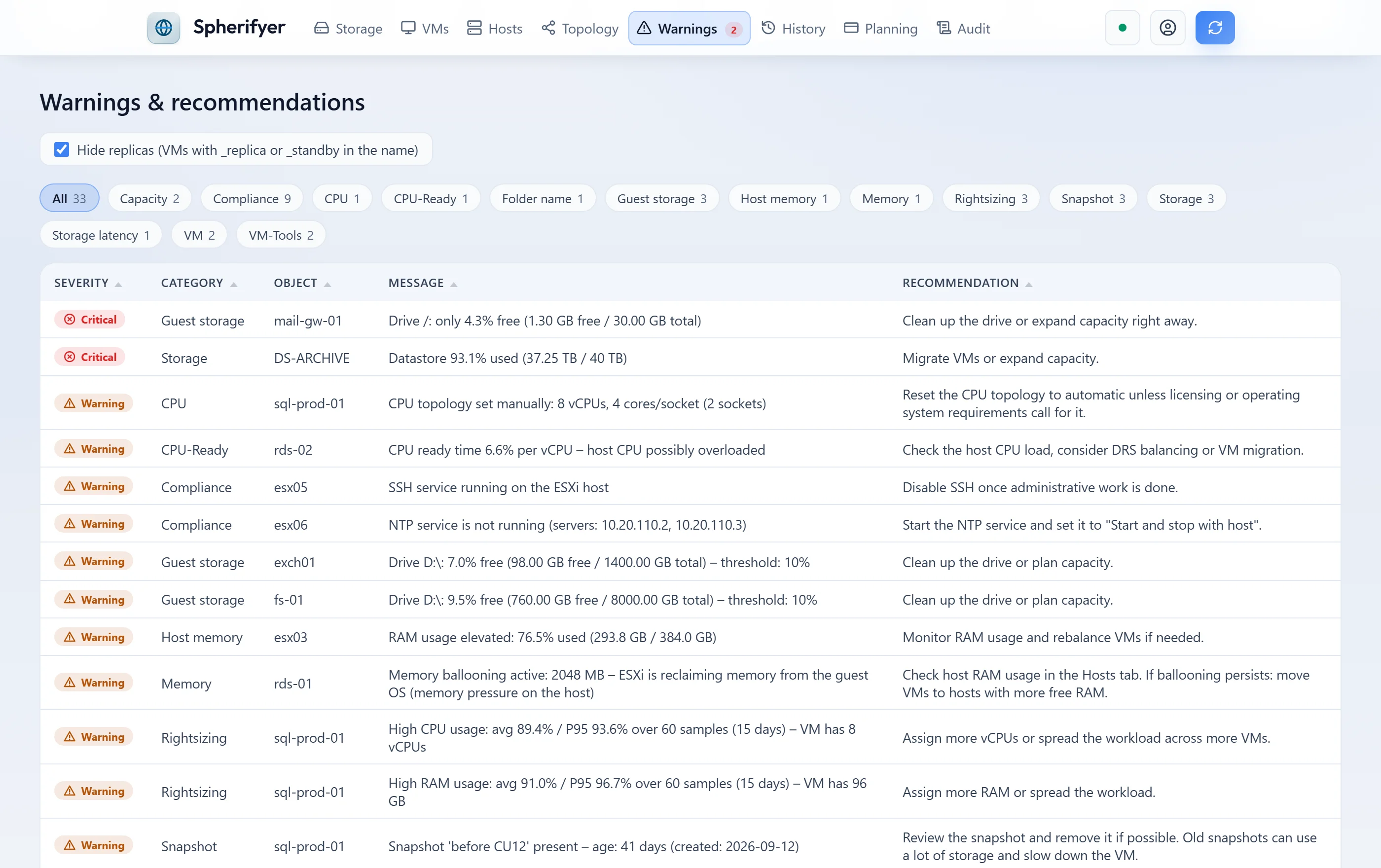Select the All 33 filter chip
The width and height of the screenshot is (1381, 868).
click(x=70, y=198)
